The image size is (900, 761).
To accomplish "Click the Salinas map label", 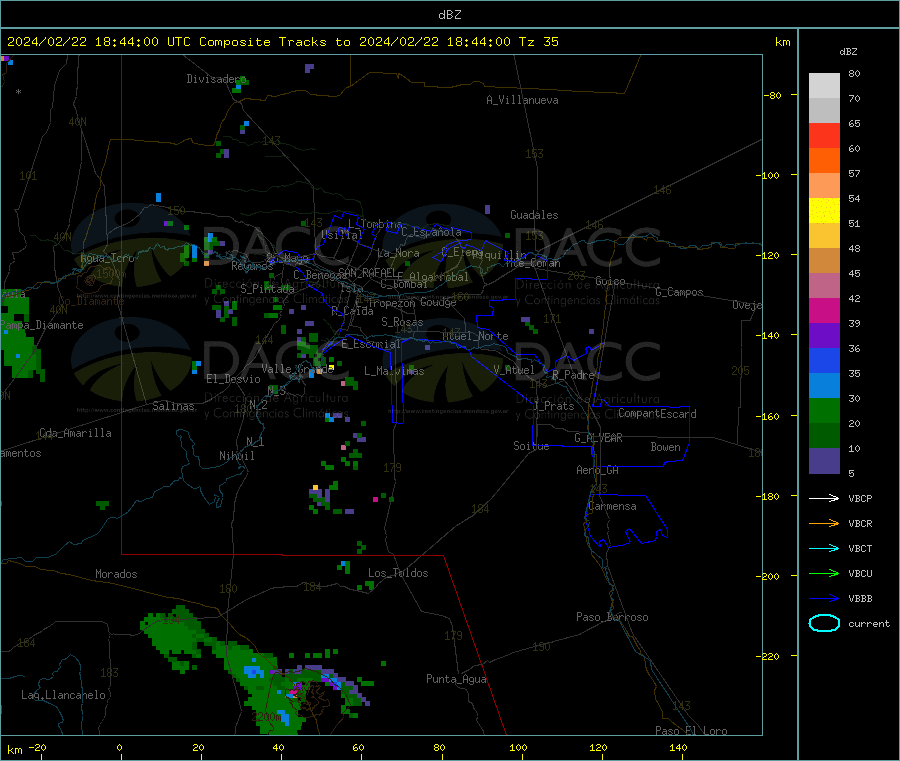I will (x=173, y=406).
